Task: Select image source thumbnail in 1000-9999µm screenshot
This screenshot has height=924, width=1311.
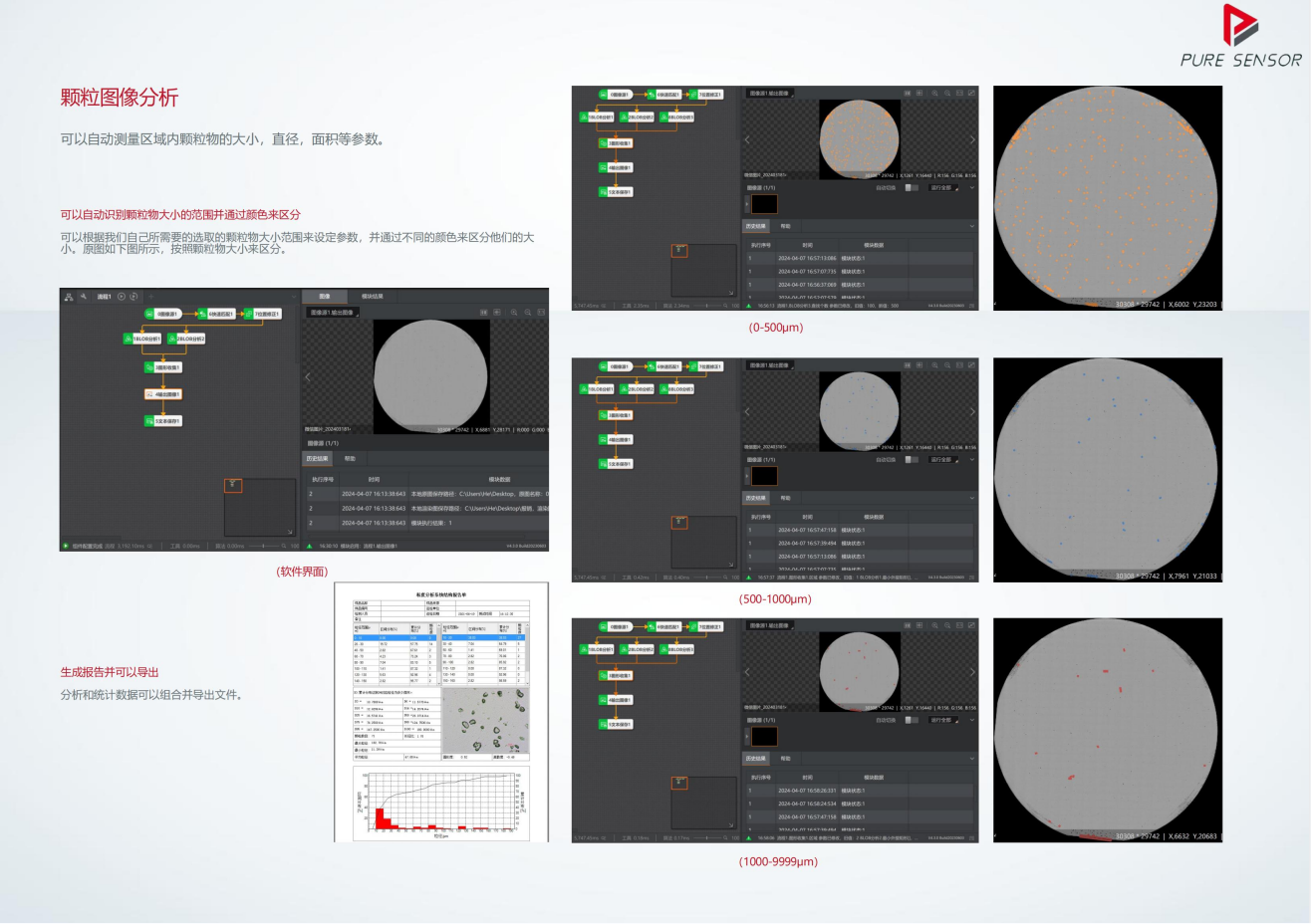Action: tap(764, 737)
